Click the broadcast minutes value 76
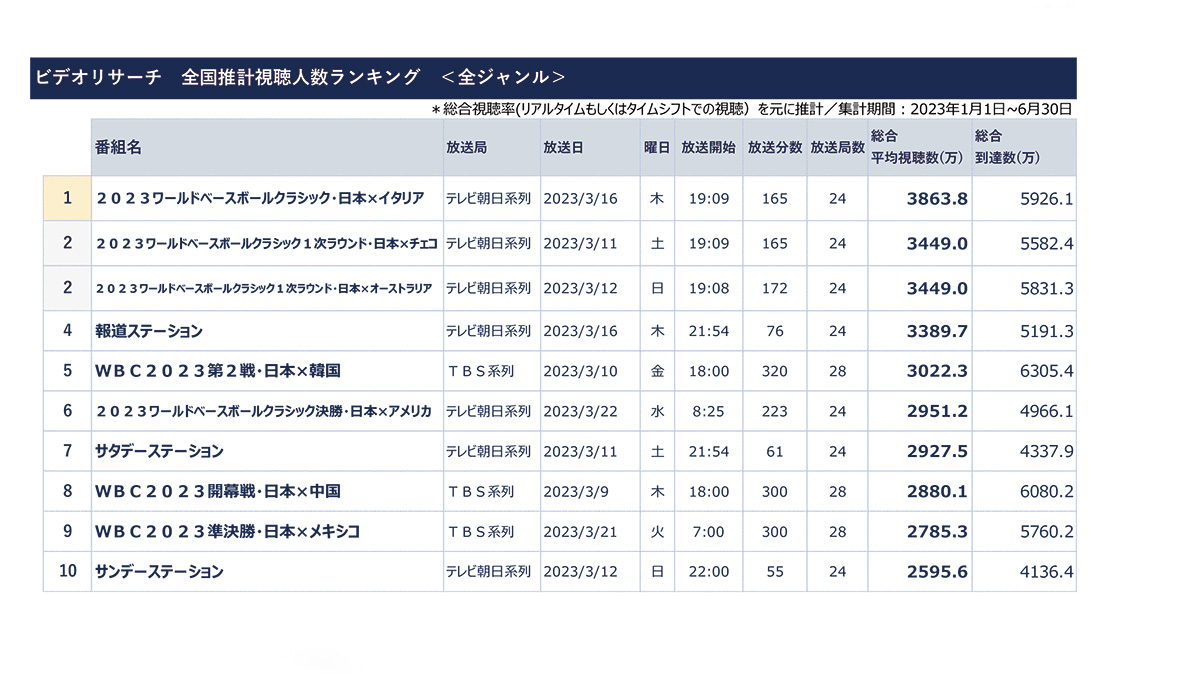This screenshot has height=686, width=1200. 775,331
